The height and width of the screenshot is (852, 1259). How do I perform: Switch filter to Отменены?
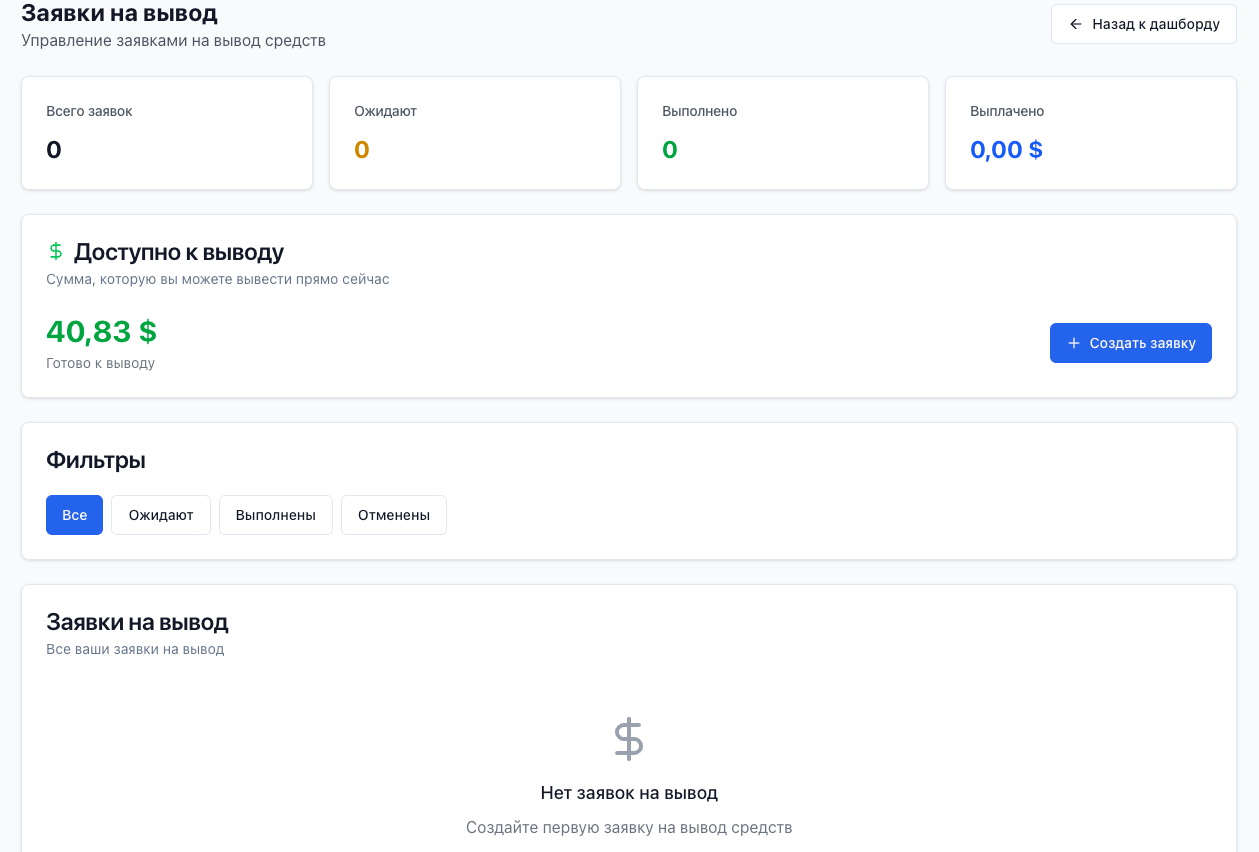pyautogui.click(x=394, y=515)
